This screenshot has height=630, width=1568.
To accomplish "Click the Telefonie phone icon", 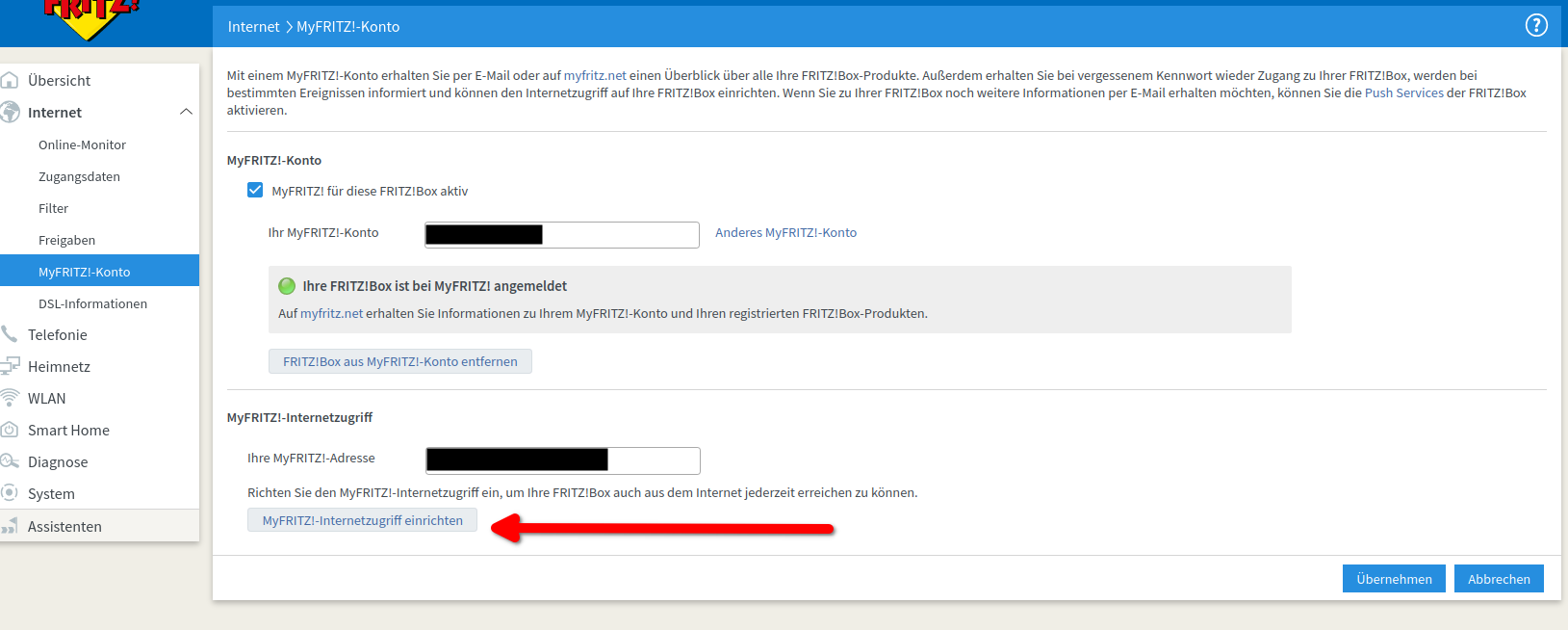I will (10, 334).
